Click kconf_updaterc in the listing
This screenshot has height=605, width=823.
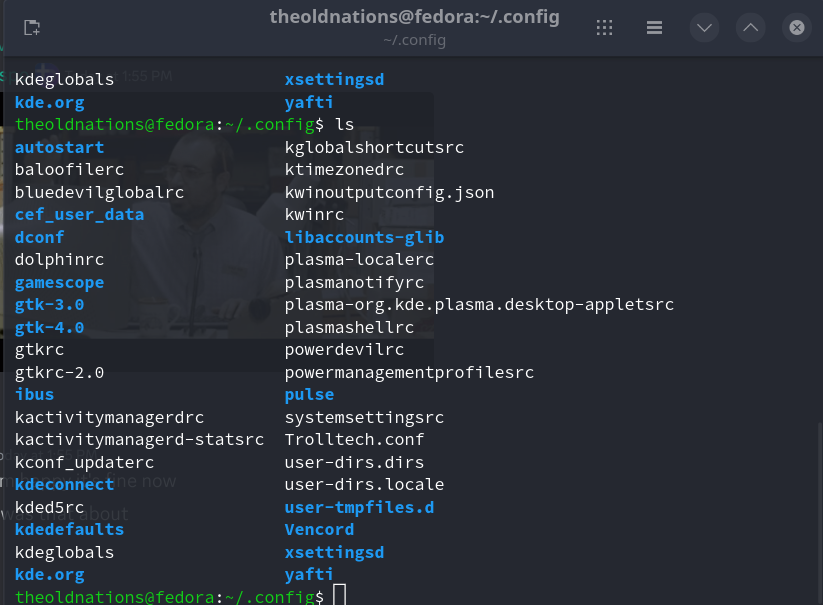pyautogui.click(x=84, y=462)
